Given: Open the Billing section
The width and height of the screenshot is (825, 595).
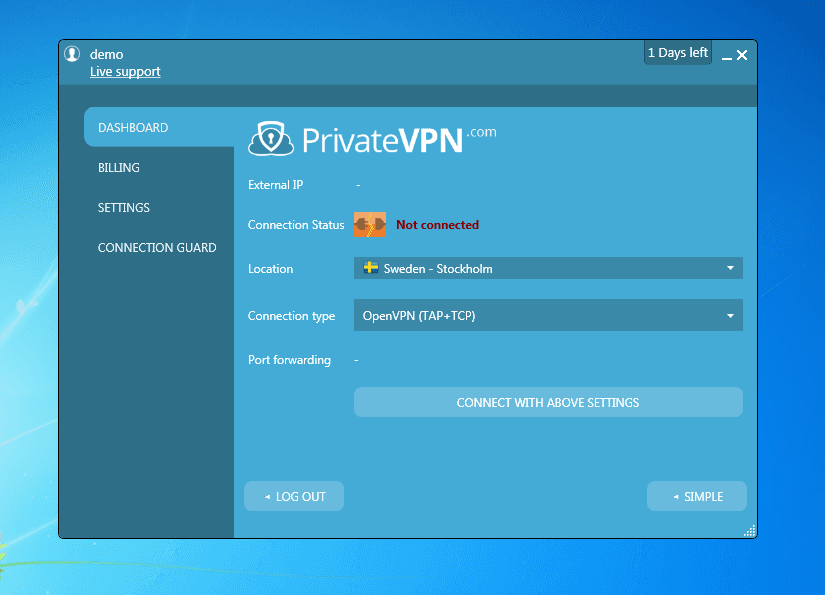Looking at the screenshot, I should (x=119, y=168).
